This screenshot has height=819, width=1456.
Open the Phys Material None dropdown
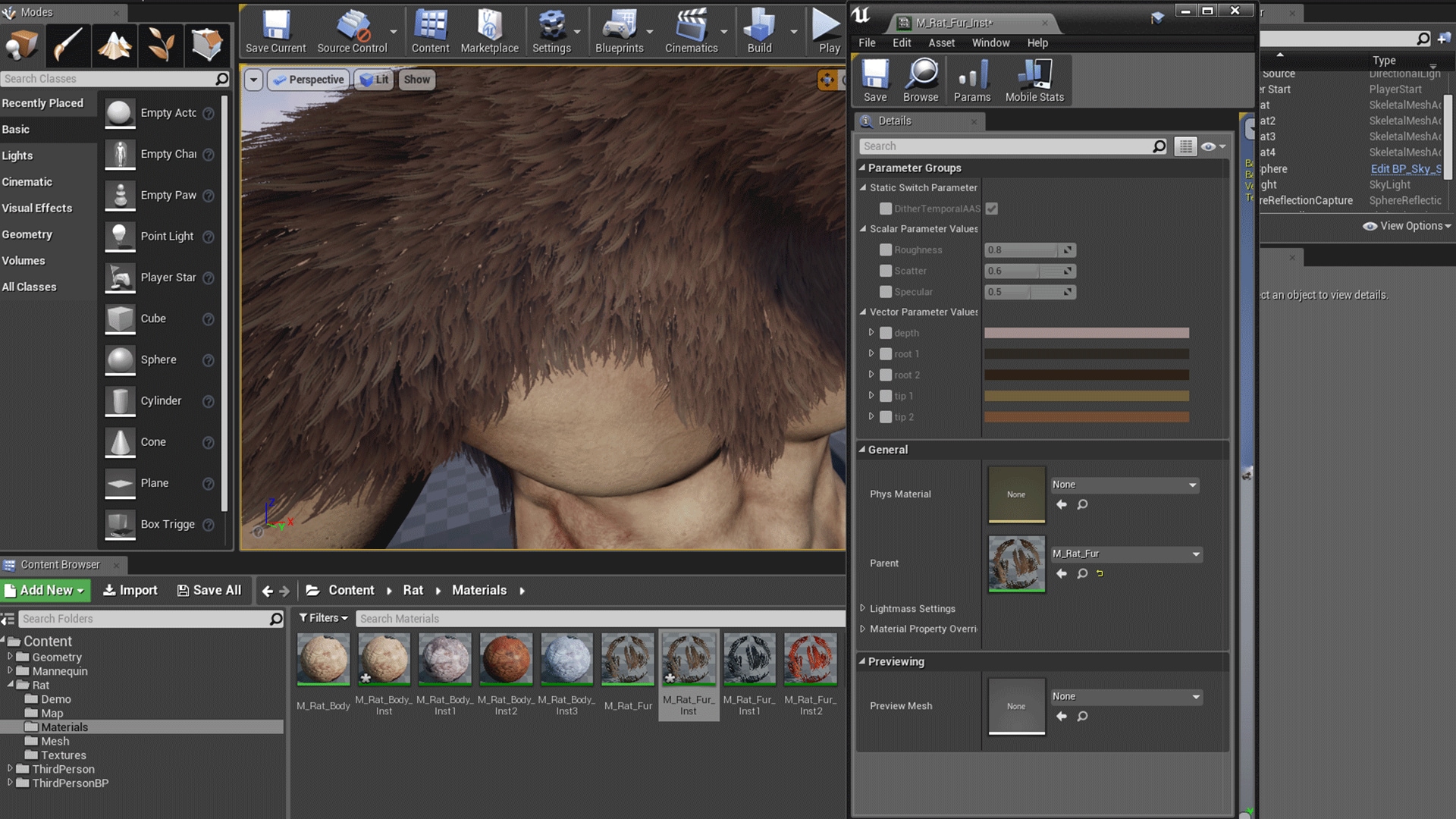(1124, 485)
